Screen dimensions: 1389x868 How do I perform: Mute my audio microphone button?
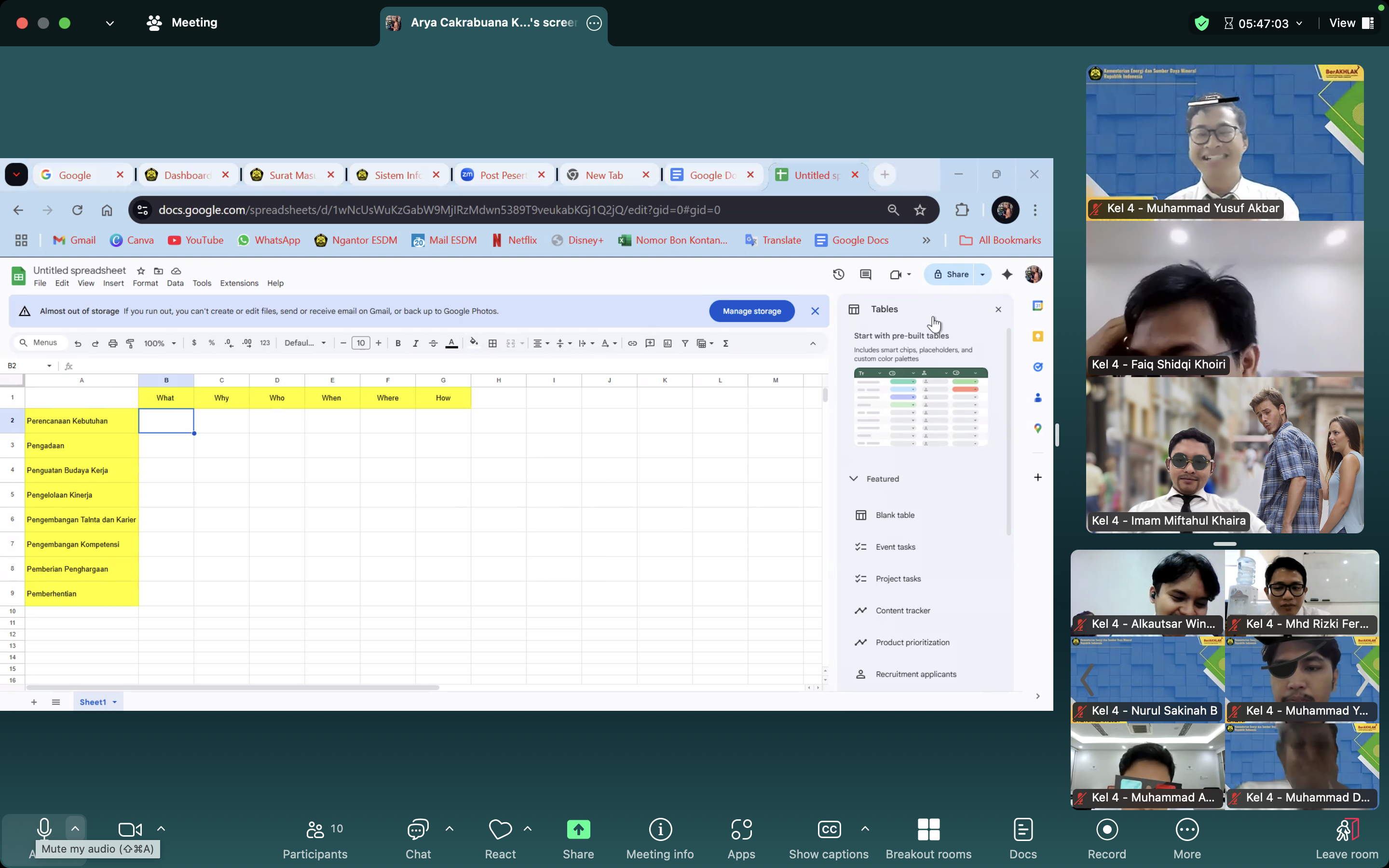[44, 828]
